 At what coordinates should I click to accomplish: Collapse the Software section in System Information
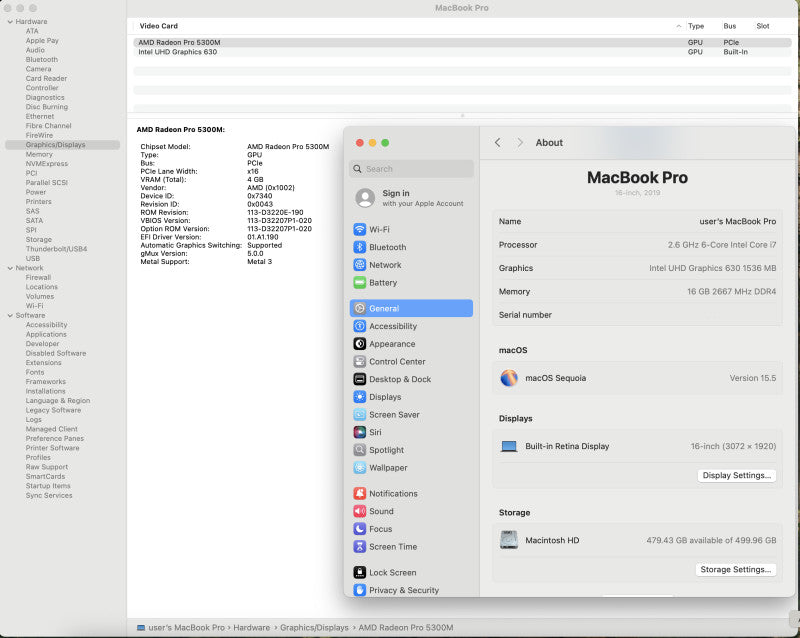point(10,315)
